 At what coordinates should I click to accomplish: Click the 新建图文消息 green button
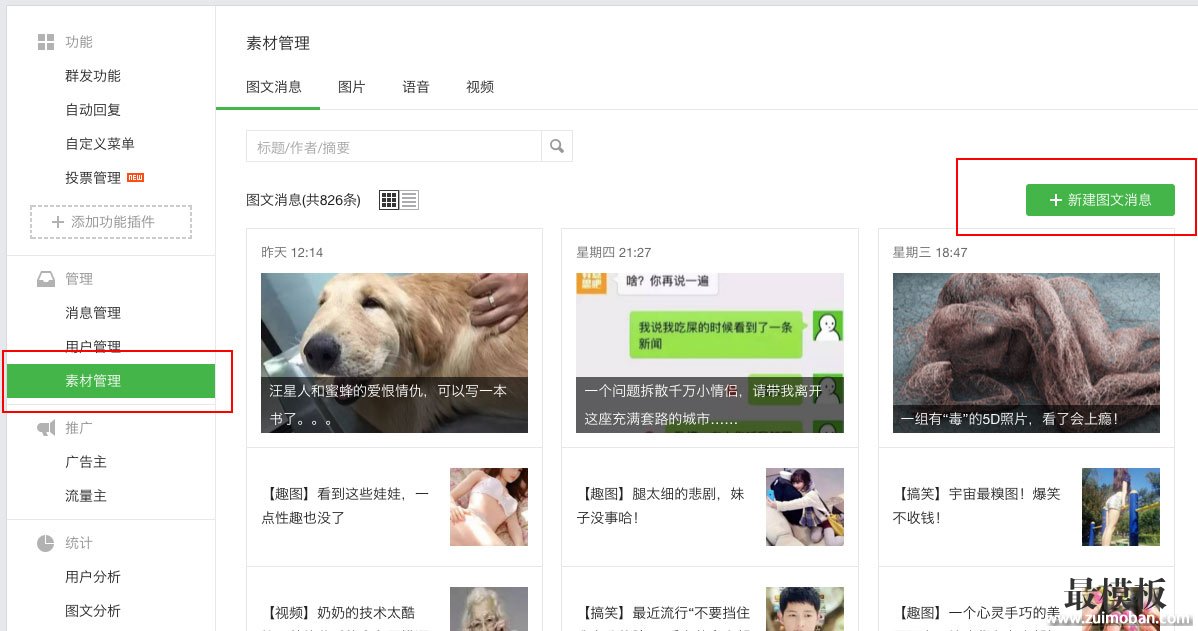click(x=1100, y=200)
